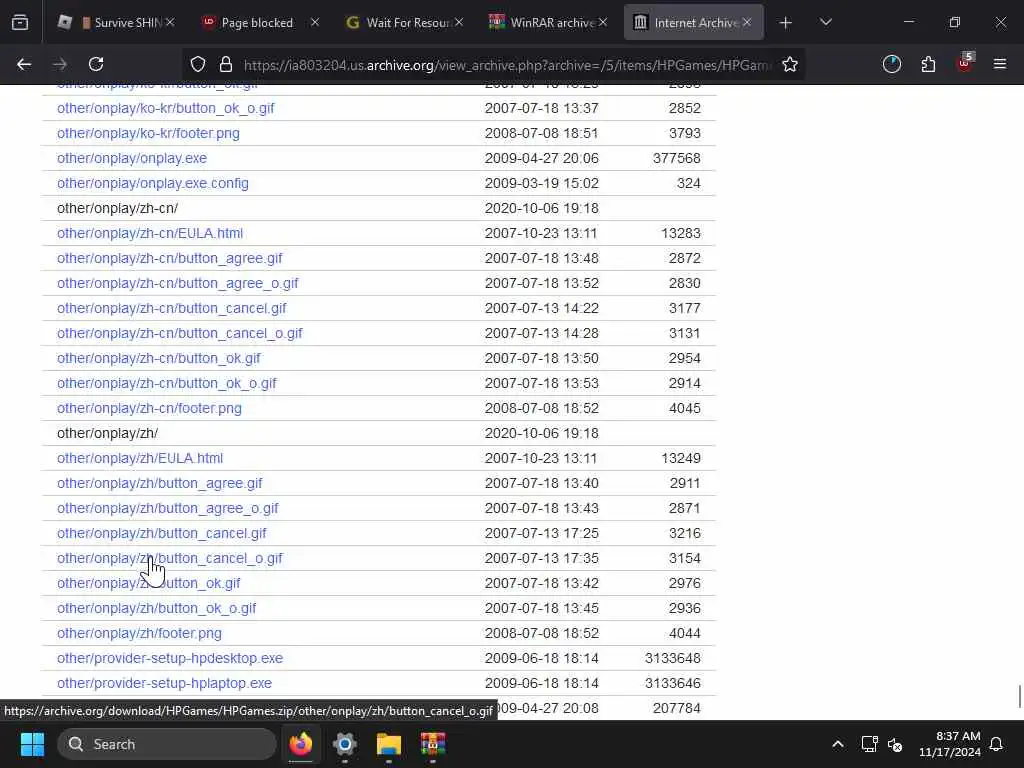
Task: Open other/onplay/zh/button_agree.gif link
Action: click(159, 483)
